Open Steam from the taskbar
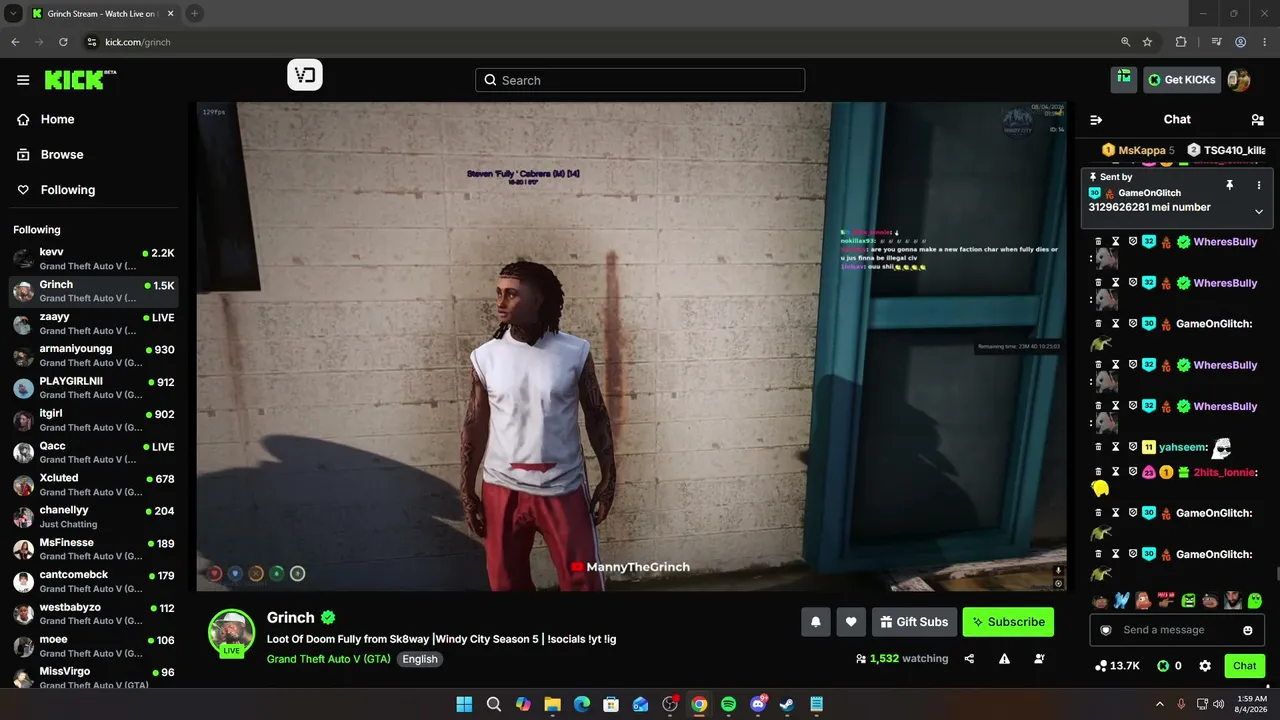This screenshot has height=720, width=1280. (x=787, y=704)
